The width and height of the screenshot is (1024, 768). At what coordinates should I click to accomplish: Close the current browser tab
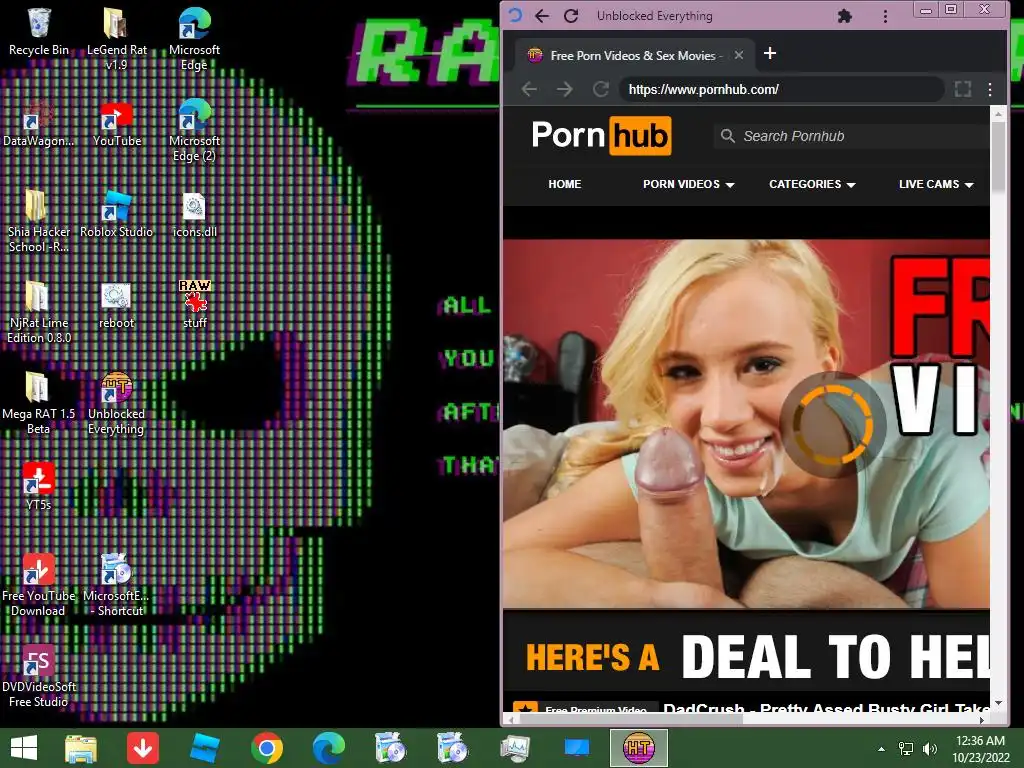(x=739, y=55)
